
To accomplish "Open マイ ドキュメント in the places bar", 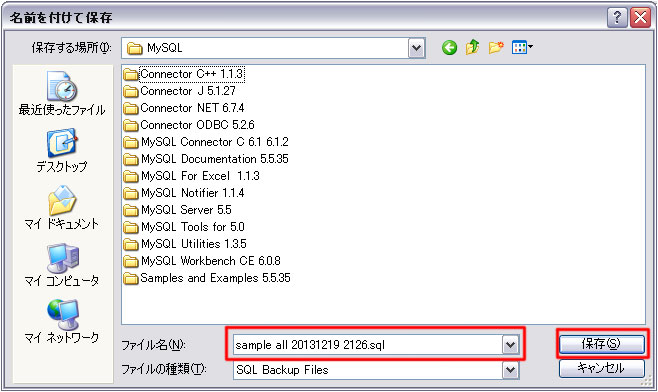I will point(62,208).
